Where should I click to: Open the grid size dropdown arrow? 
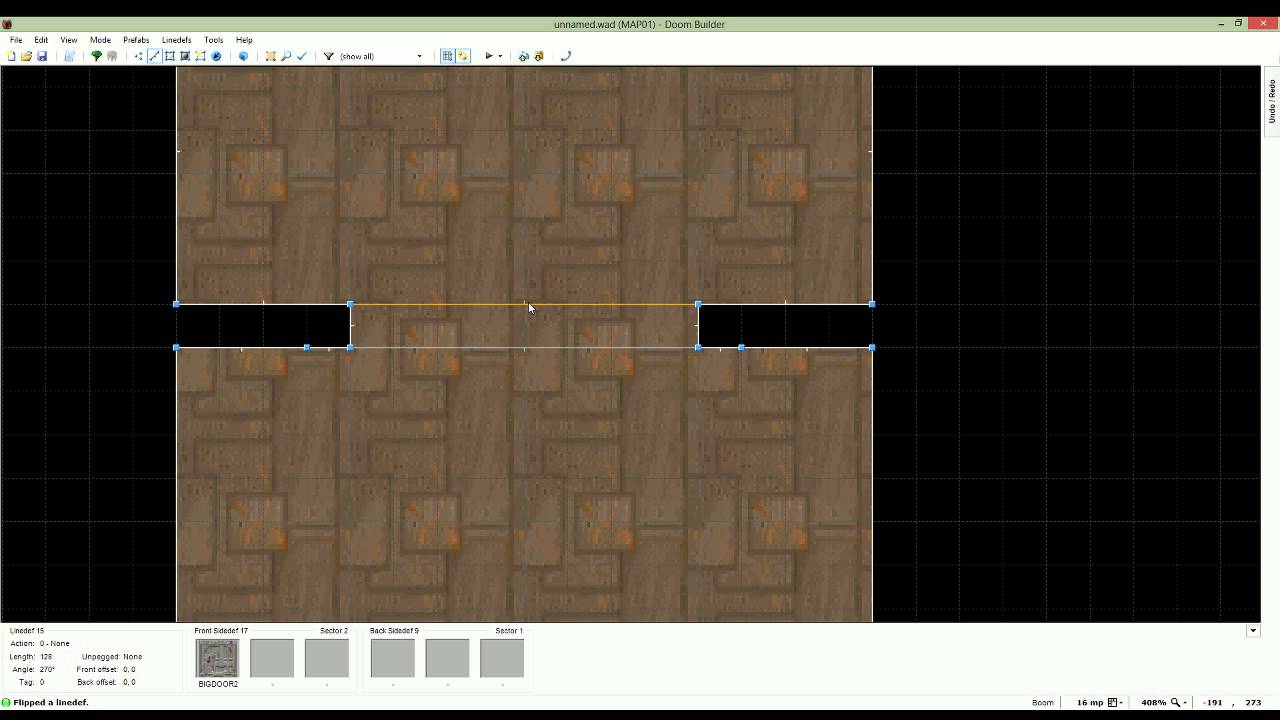point(1121,702)
